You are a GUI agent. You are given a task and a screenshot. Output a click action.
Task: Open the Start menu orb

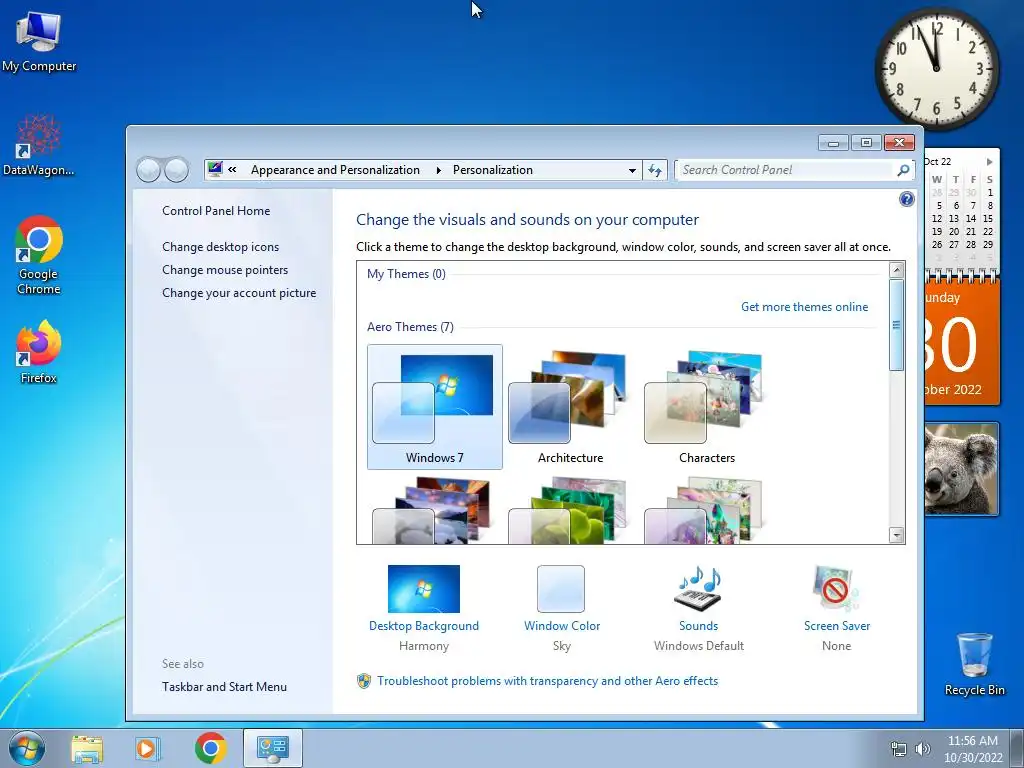pos(27,748)
